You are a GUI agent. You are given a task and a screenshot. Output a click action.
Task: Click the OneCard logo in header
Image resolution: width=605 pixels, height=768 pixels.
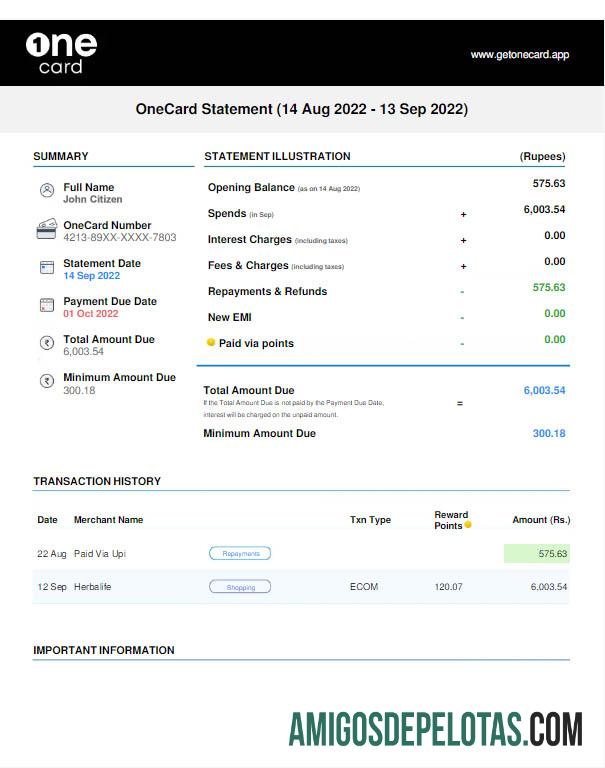pos(61,53)
